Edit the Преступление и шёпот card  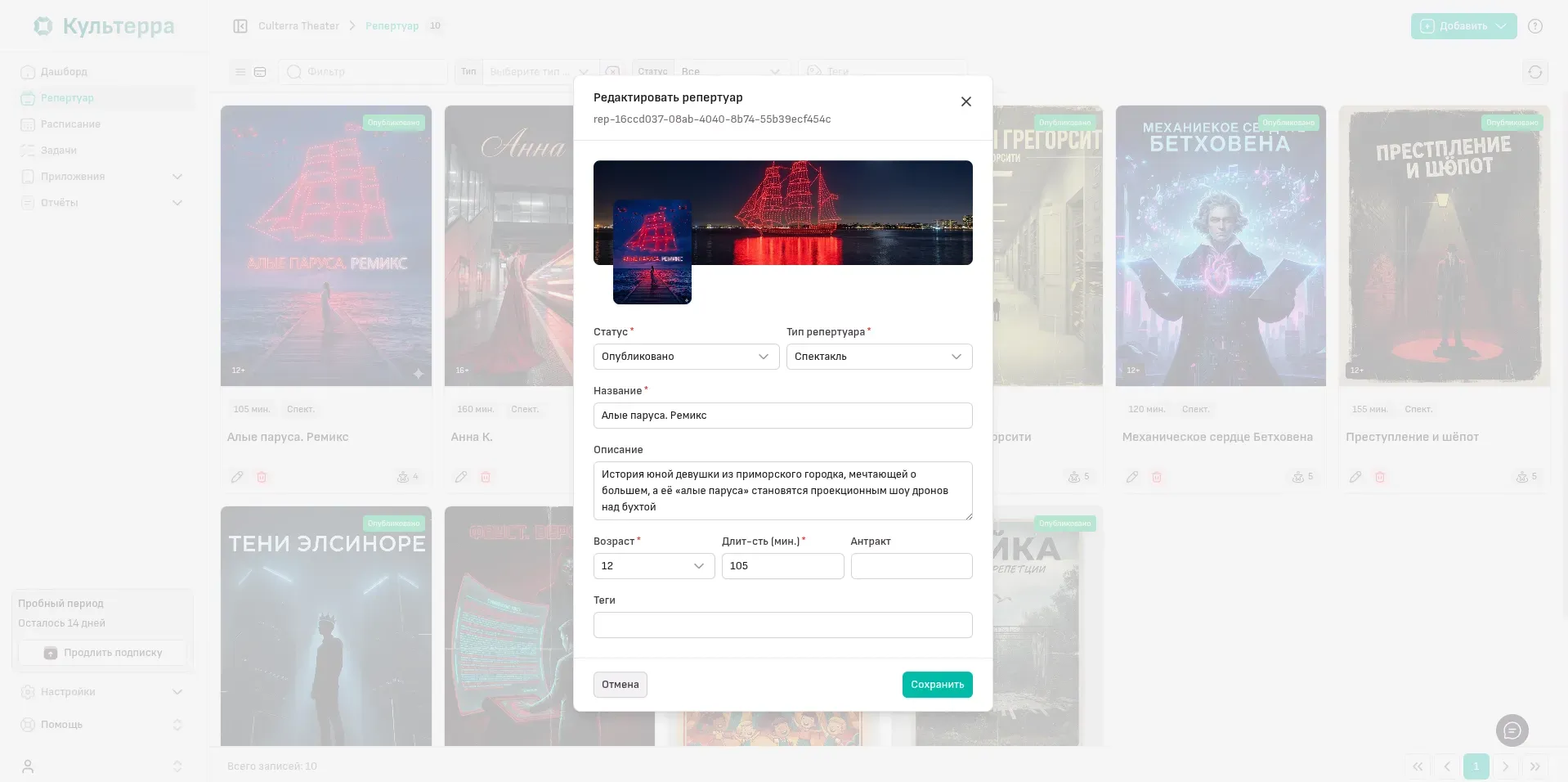[1355, 477]
